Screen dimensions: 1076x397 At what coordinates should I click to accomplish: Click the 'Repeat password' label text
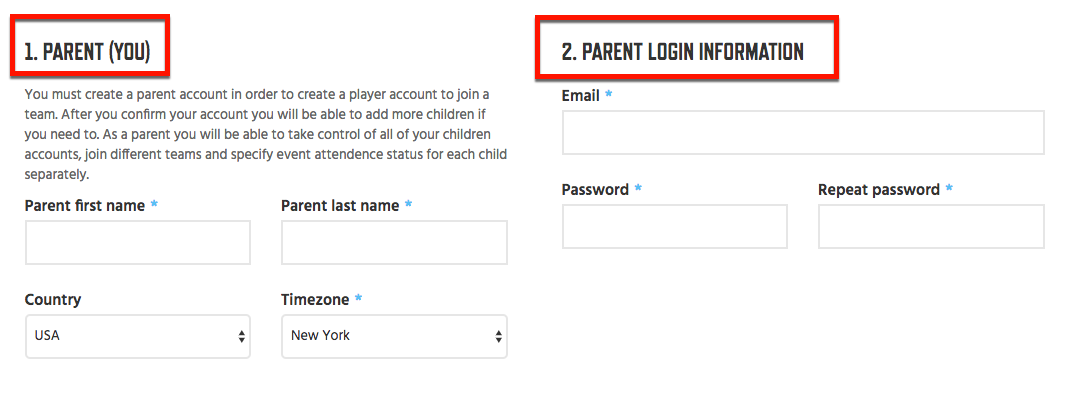pyautogui.click(x=879, y=189)
